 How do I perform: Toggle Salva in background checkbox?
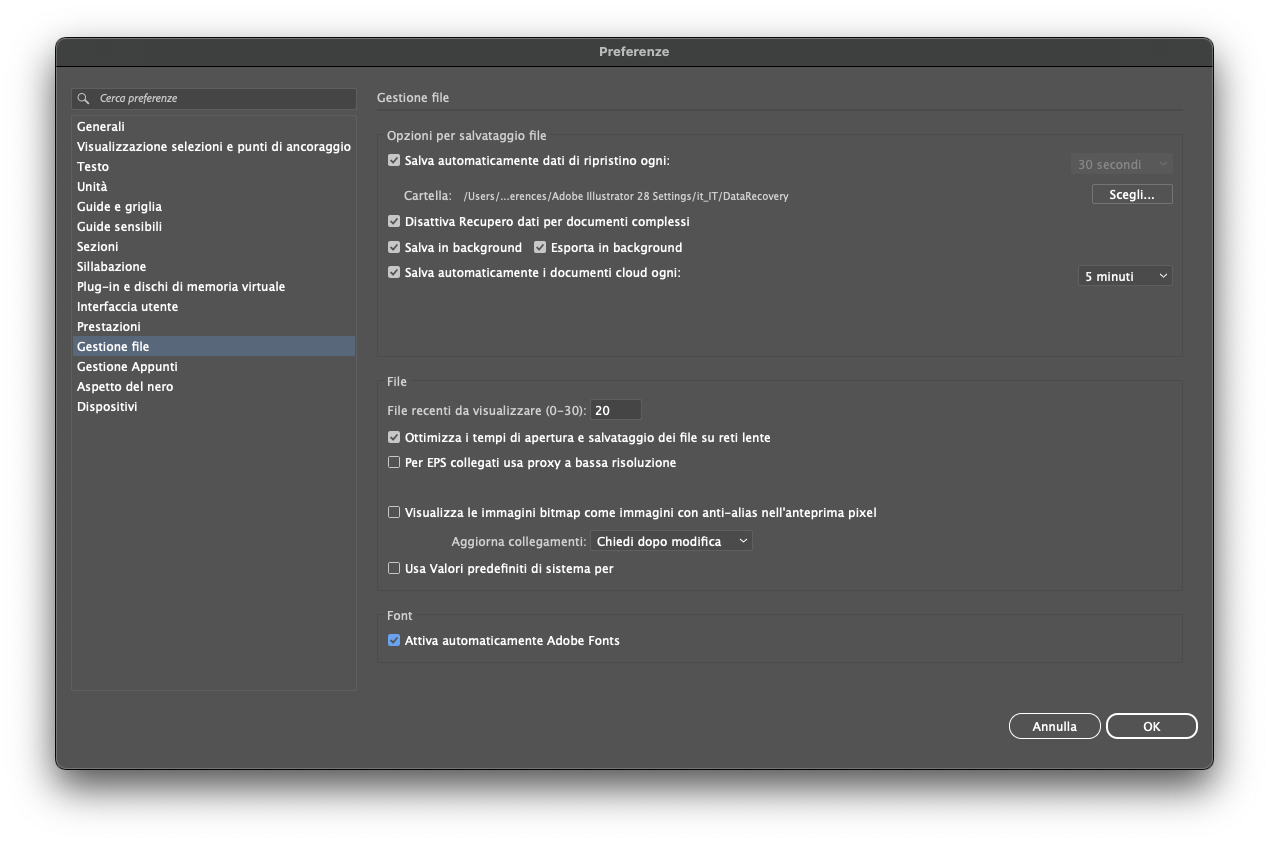coord(394,248)
